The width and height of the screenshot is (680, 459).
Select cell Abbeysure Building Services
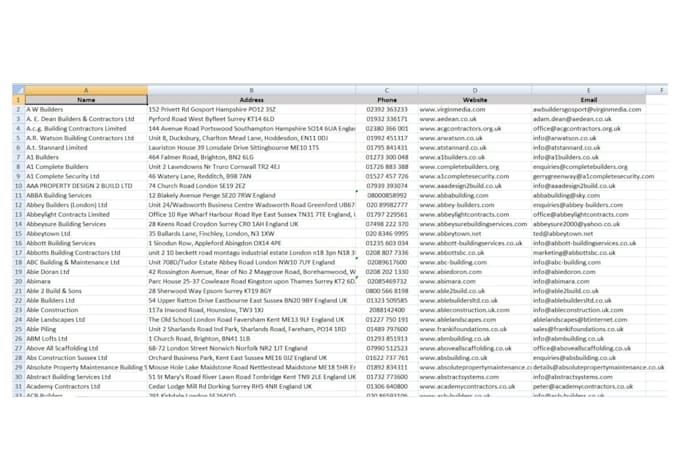click(86, 224)
